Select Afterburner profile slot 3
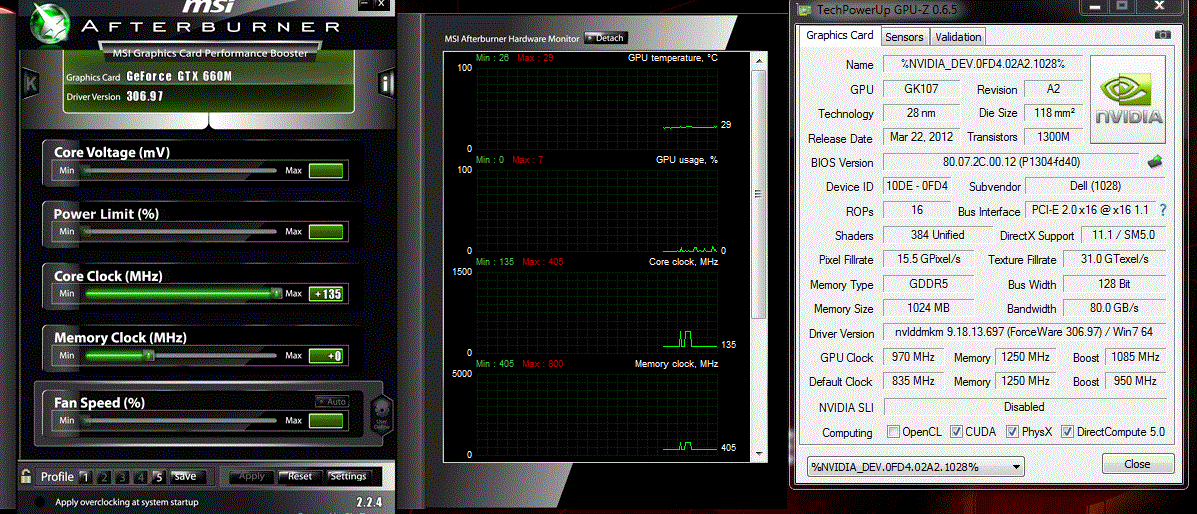This screenshot has height=514, width=1197. tap(122, 477)
